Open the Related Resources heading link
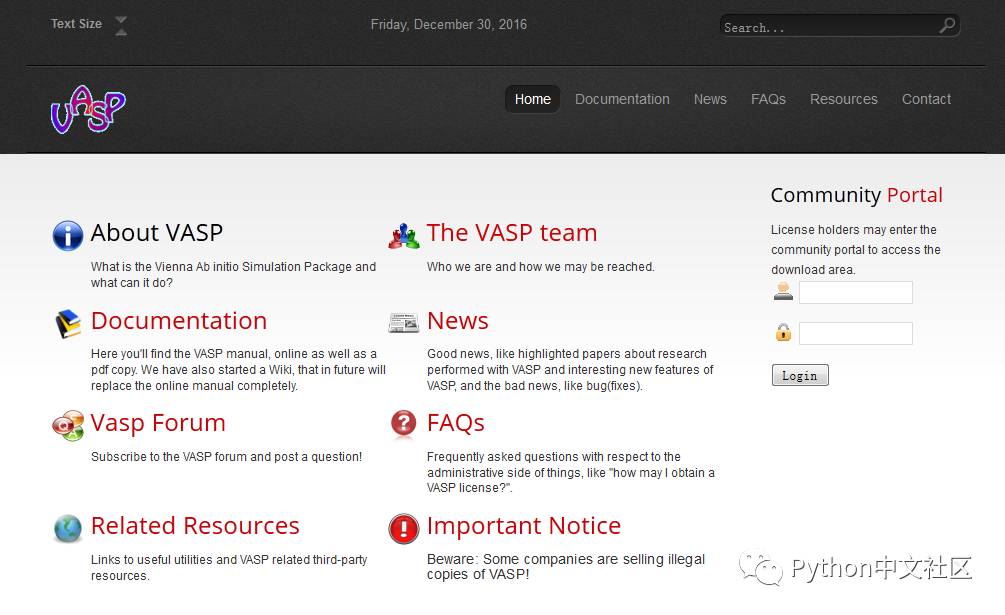1005x615 pixels. (x=195, y=525)
